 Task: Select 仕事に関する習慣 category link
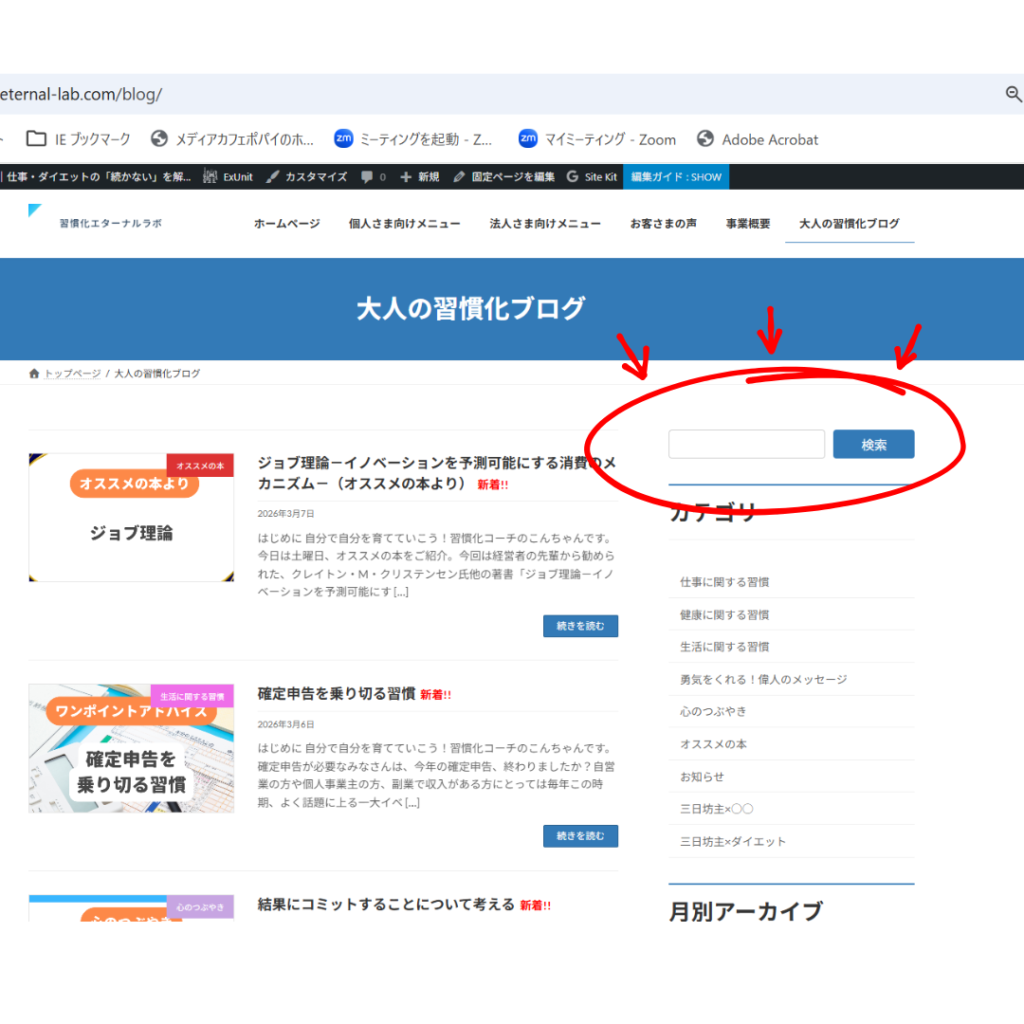pos(724,582)
